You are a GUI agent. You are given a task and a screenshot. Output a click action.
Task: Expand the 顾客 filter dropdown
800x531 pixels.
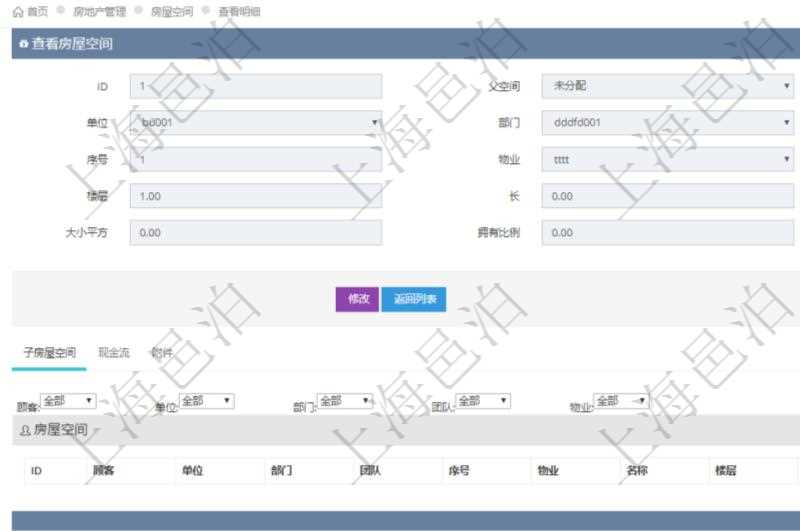click(68, 401)
